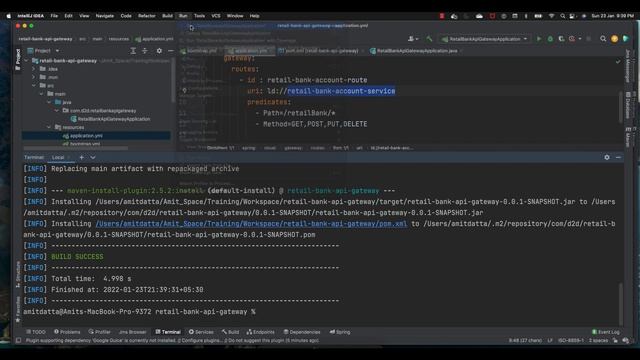Start debugging with the bug icon
Viewport: 640px width, 360px height.
pos(550,39)
